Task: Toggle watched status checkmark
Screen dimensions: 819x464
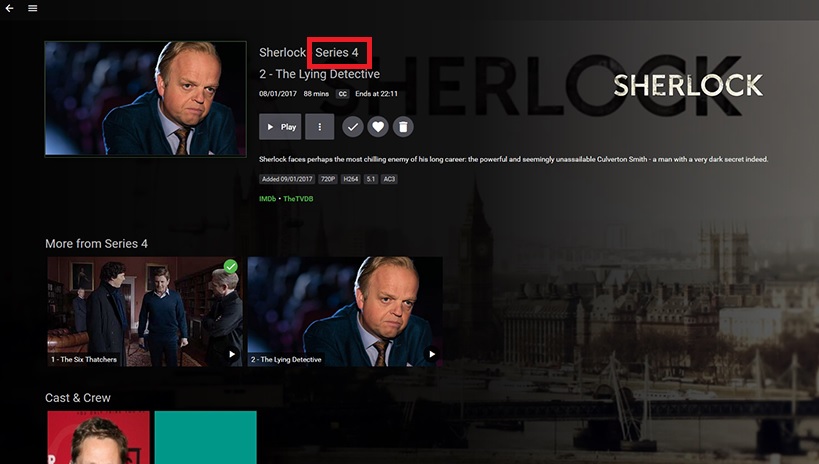Action: [353, 126]
